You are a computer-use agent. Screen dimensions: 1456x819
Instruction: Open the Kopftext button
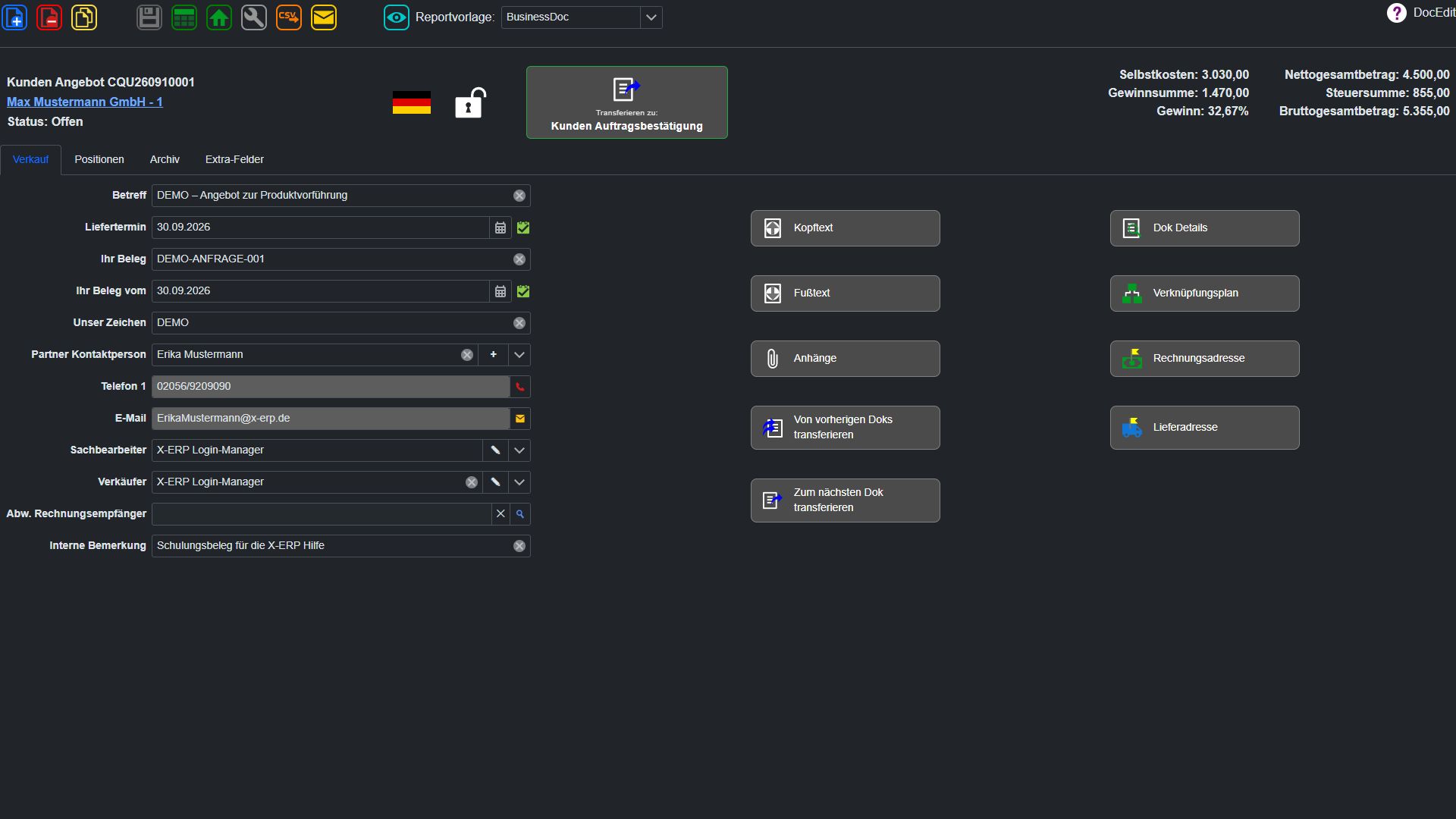point(846,228)
